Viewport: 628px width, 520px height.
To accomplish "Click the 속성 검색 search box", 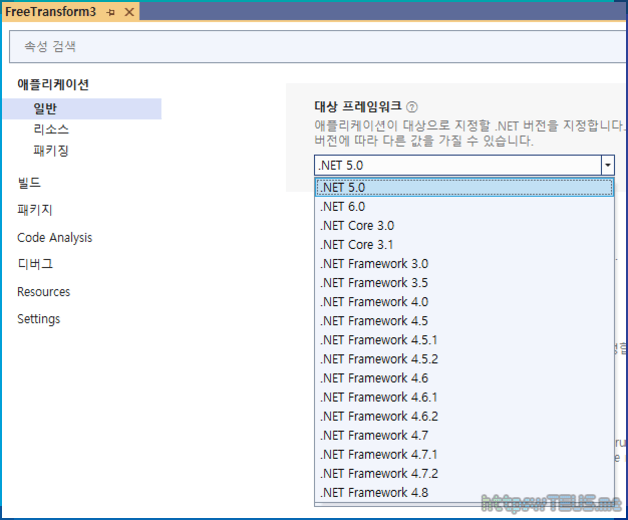I will (x=317, y=46).
